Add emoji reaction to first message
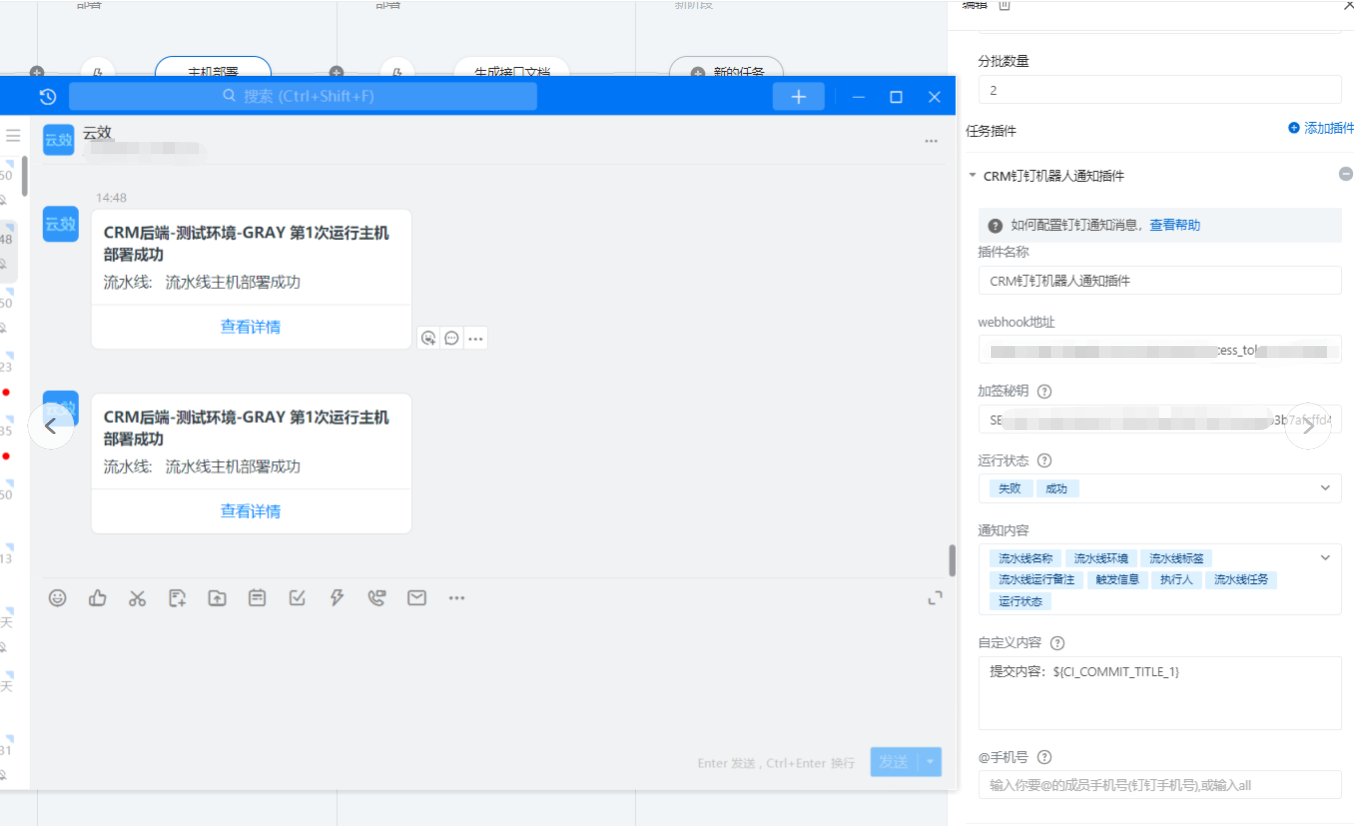 (x=429, y=338)
